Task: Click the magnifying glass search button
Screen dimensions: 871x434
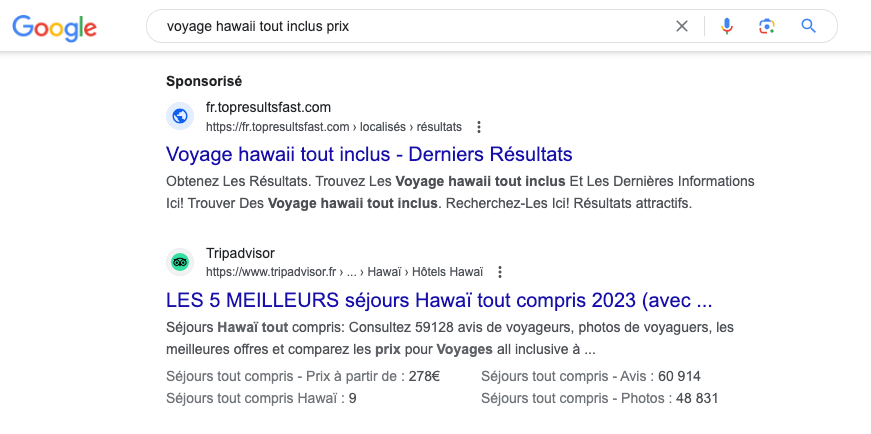Action: [x=809, y=26]
